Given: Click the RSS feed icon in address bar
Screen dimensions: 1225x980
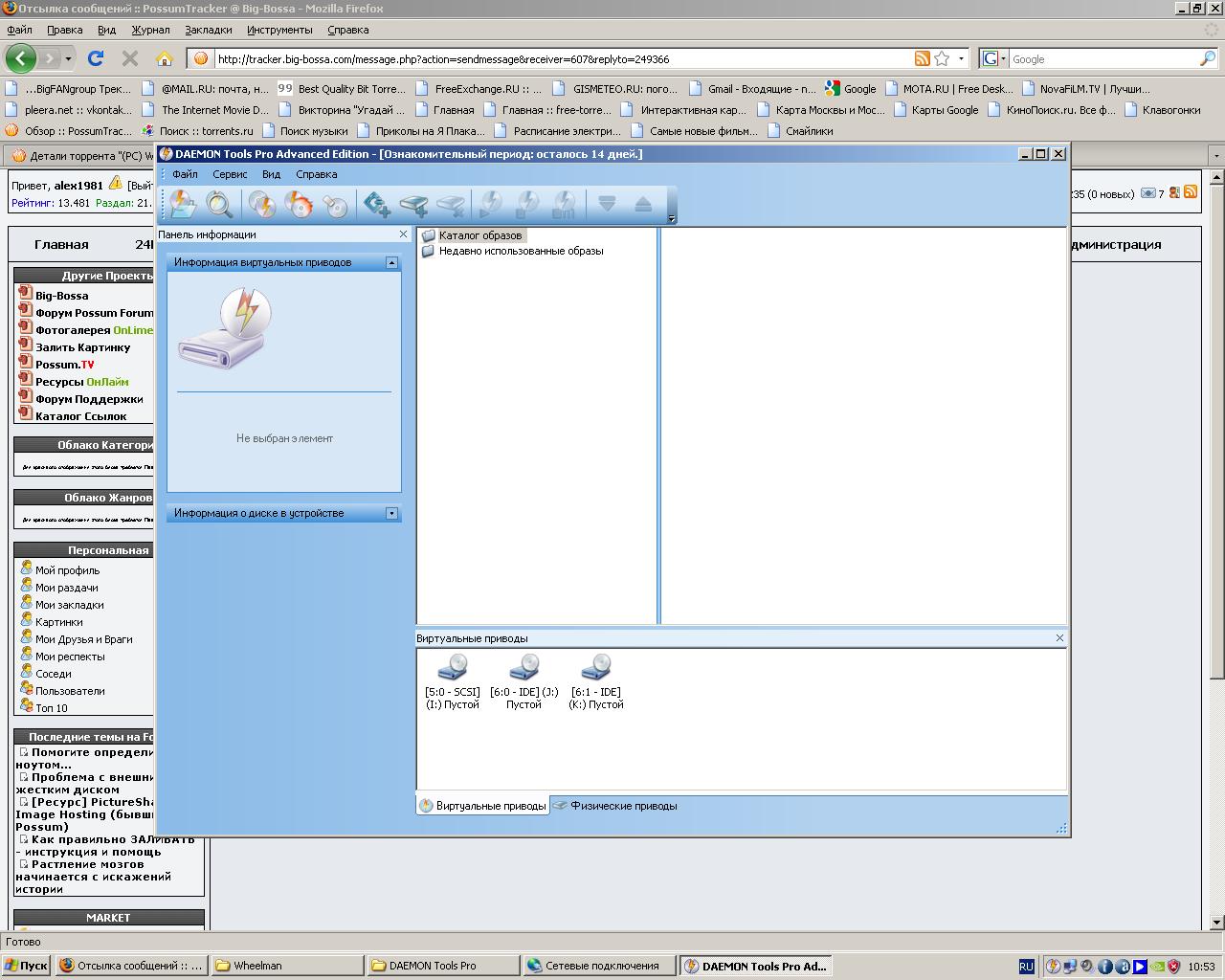Looking at the screenshot, I should point(923,58).
